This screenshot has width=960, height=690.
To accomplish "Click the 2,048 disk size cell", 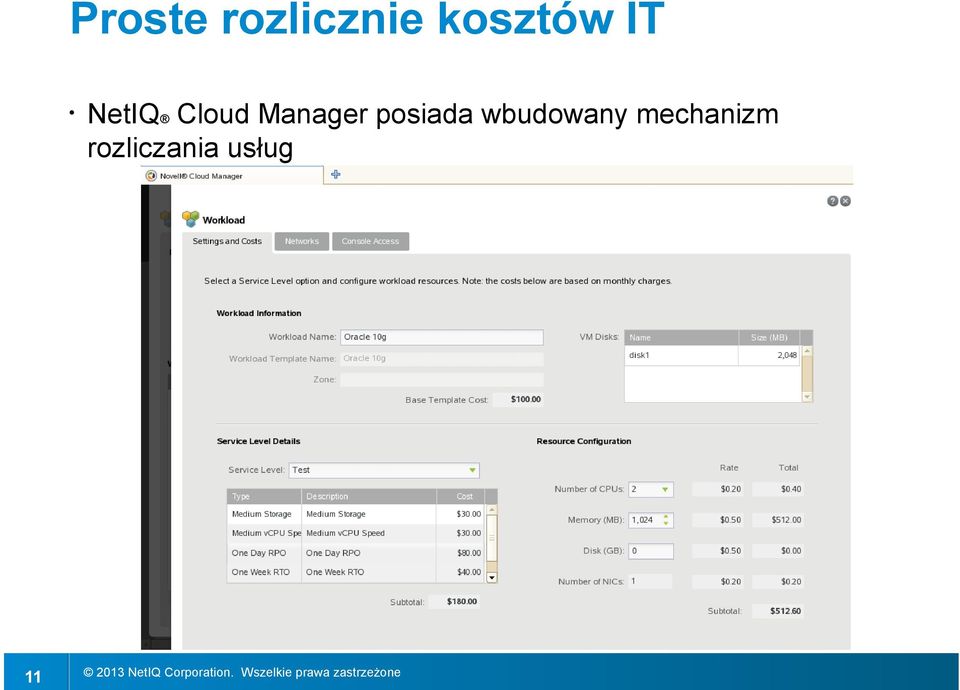I will (x=769, y=355).
